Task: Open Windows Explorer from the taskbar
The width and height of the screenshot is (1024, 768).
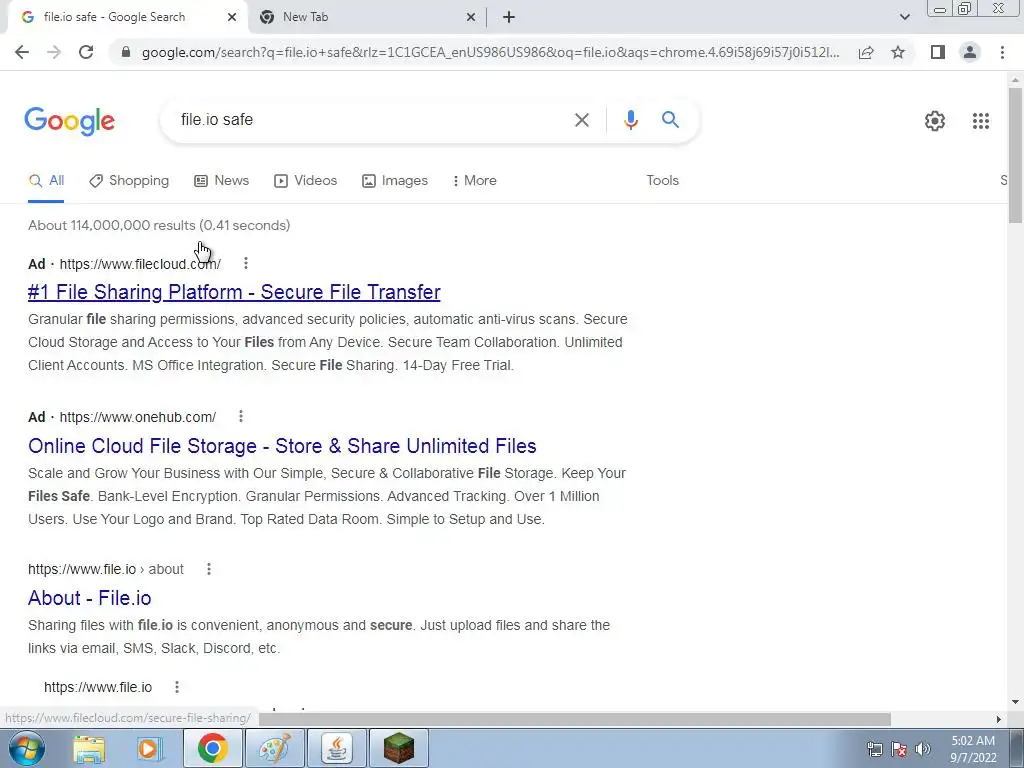Action: 89,749
